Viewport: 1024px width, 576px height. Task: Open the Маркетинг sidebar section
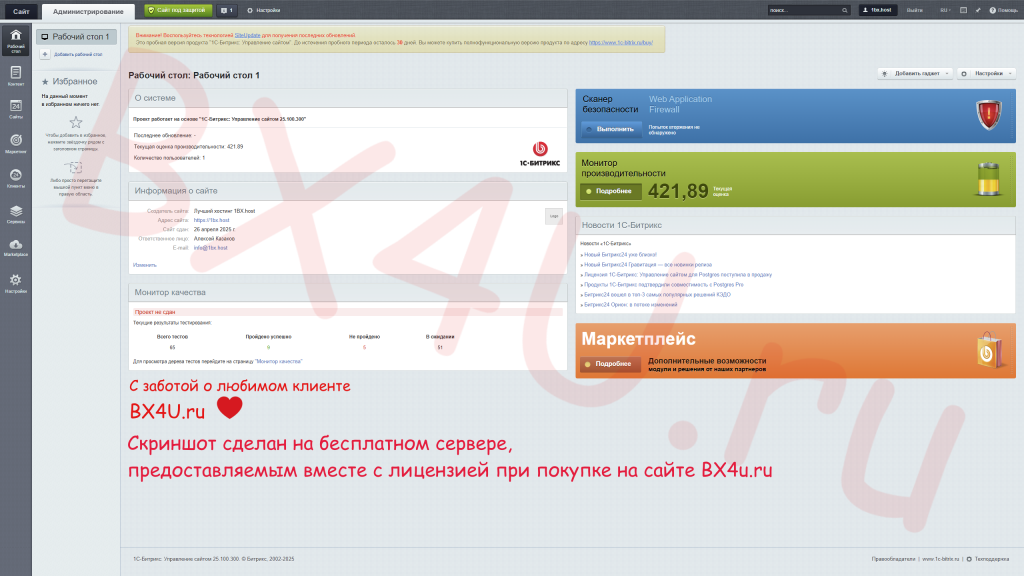(16, 144)
